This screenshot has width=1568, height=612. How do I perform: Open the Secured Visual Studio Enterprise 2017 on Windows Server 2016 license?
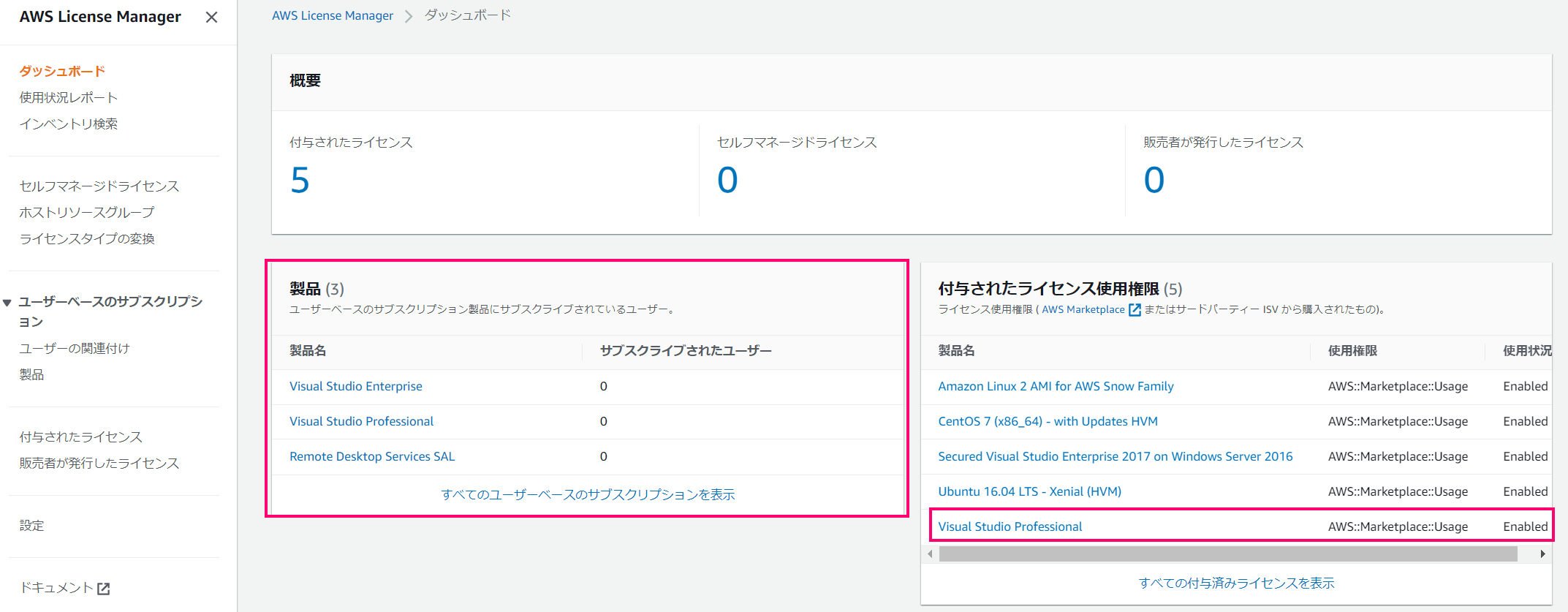click(1116, 456)
